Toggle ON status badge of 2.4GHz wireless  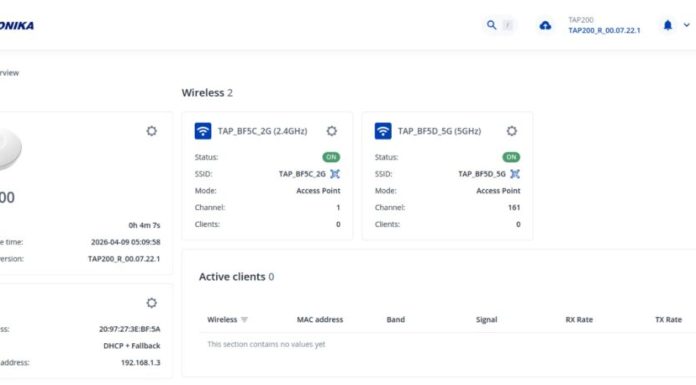point(331,157)
